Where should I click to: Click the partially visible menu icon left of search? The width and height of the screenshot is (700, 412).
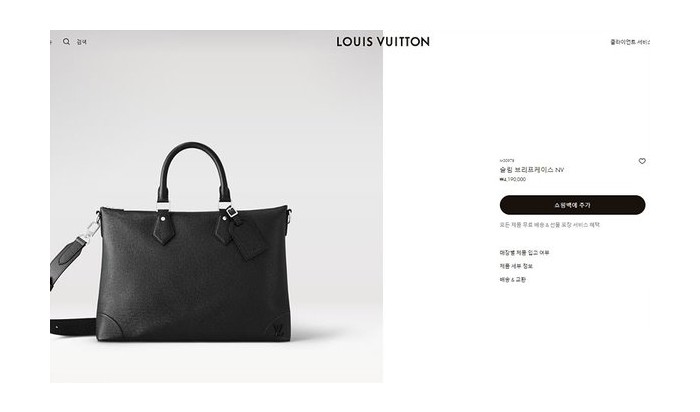coord(51,42)
